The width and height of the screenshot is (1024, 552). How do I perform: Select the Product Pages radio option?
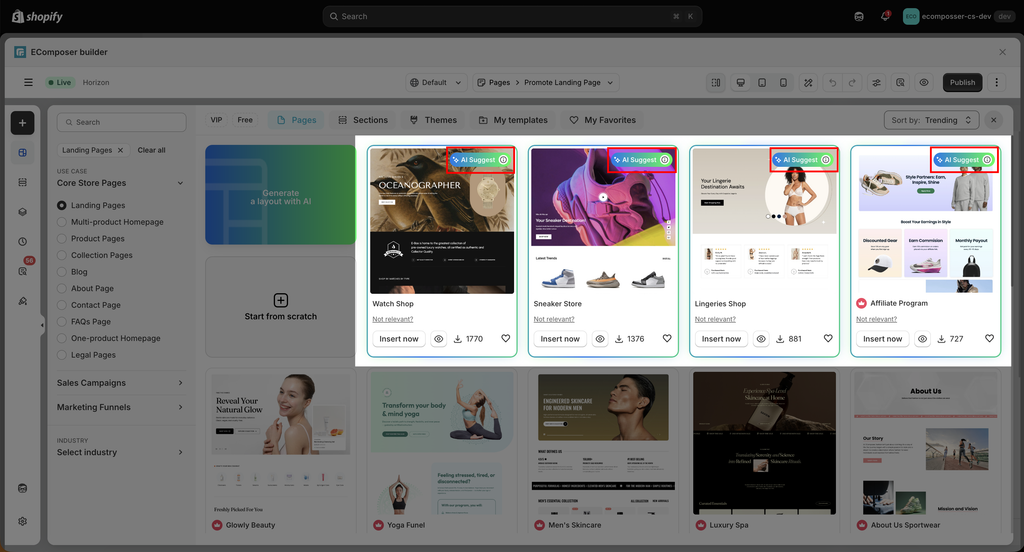(x=61, y=238)
